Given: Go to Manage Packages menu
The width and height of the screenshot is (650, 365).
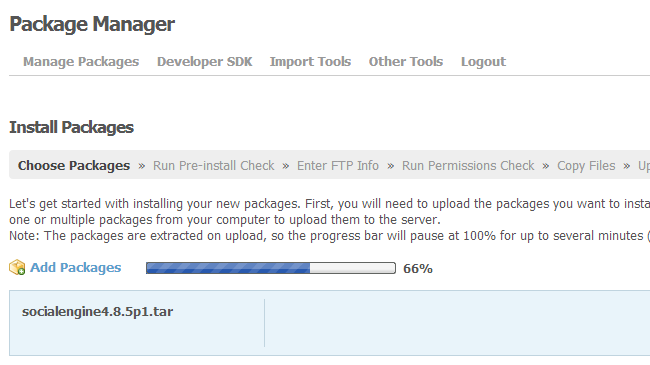Looking at the screenshot, I should click(x=81, y=62).
